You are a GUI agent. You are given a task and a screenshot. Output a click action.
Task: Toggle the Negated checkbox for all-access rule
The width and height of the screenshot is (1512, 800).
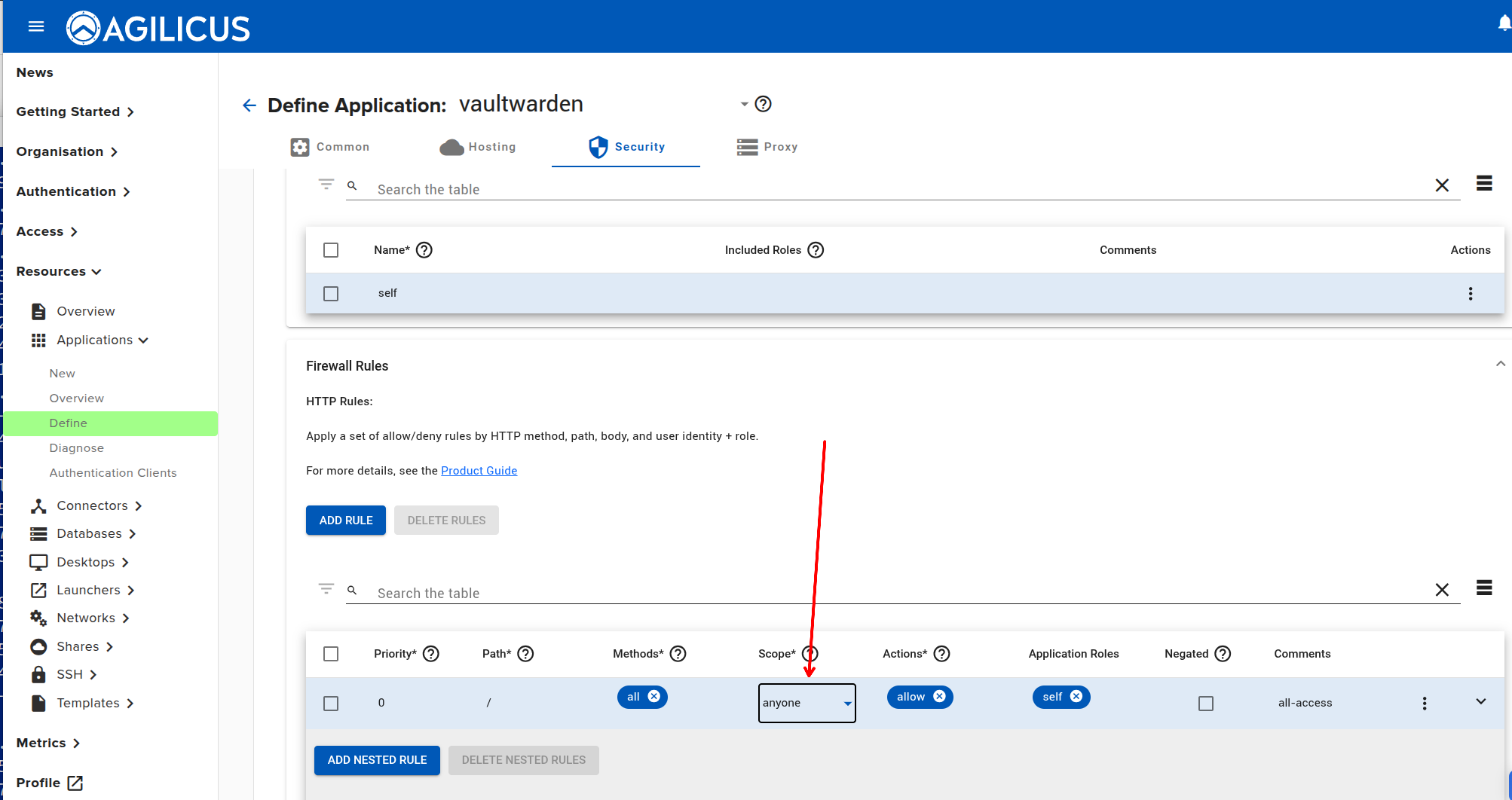(x=1206, y=704)
